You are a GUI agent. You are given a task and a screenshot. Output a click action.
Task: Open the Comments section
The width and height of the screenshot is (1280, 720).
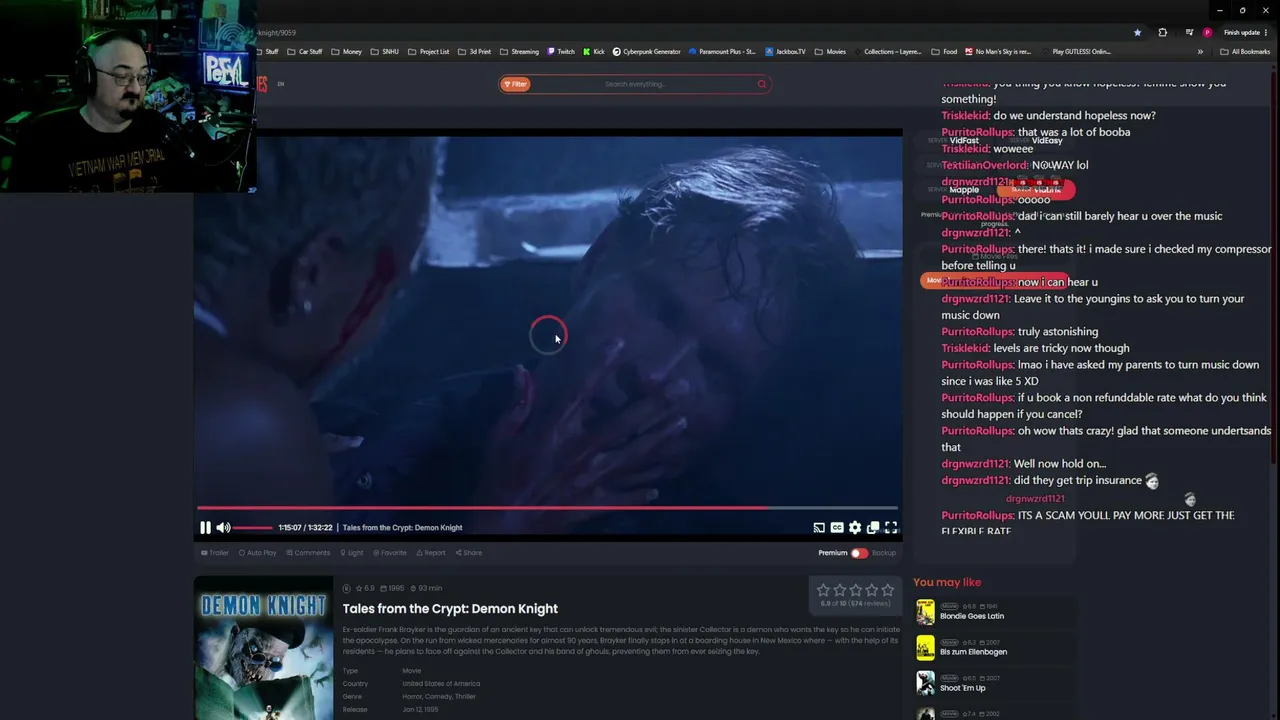click(308, 553)
